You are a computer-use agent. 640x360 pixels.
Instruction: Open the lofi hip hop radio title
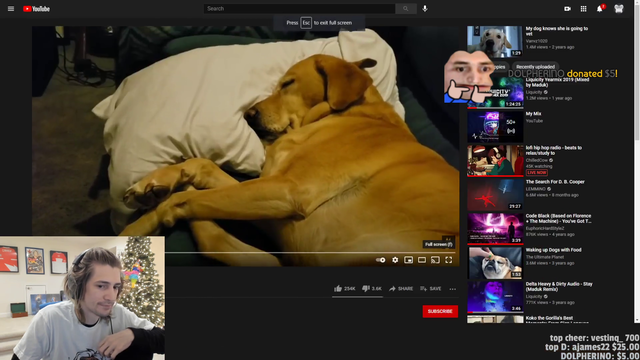click(x=553, y=150)
